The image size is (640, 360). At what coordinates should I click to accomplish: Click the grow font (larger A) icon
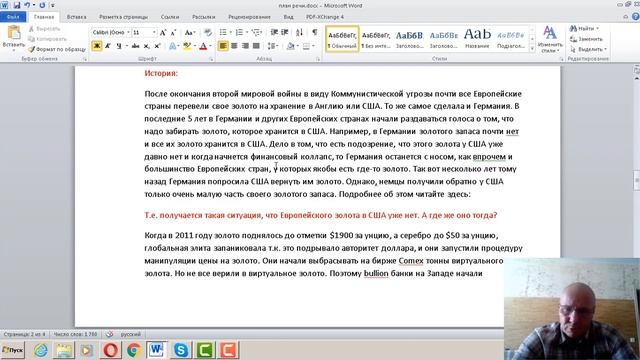163,32
